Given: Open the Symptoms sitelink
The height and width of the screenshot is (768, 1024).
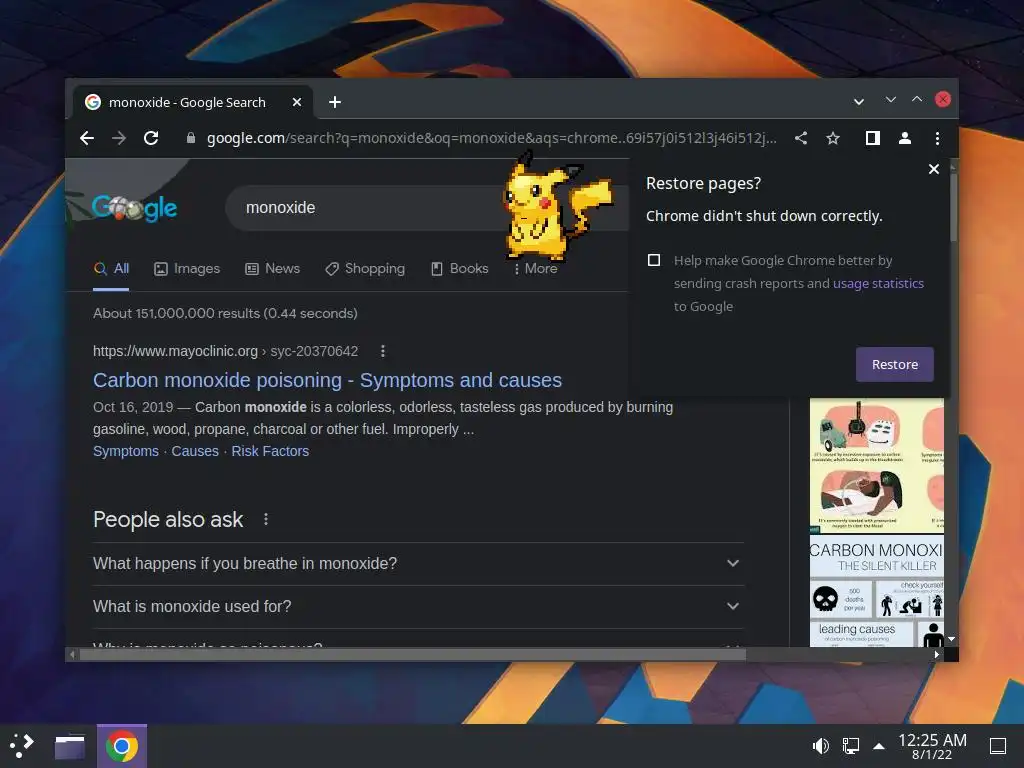Looking at the screenshot, I should click(125, 451).
